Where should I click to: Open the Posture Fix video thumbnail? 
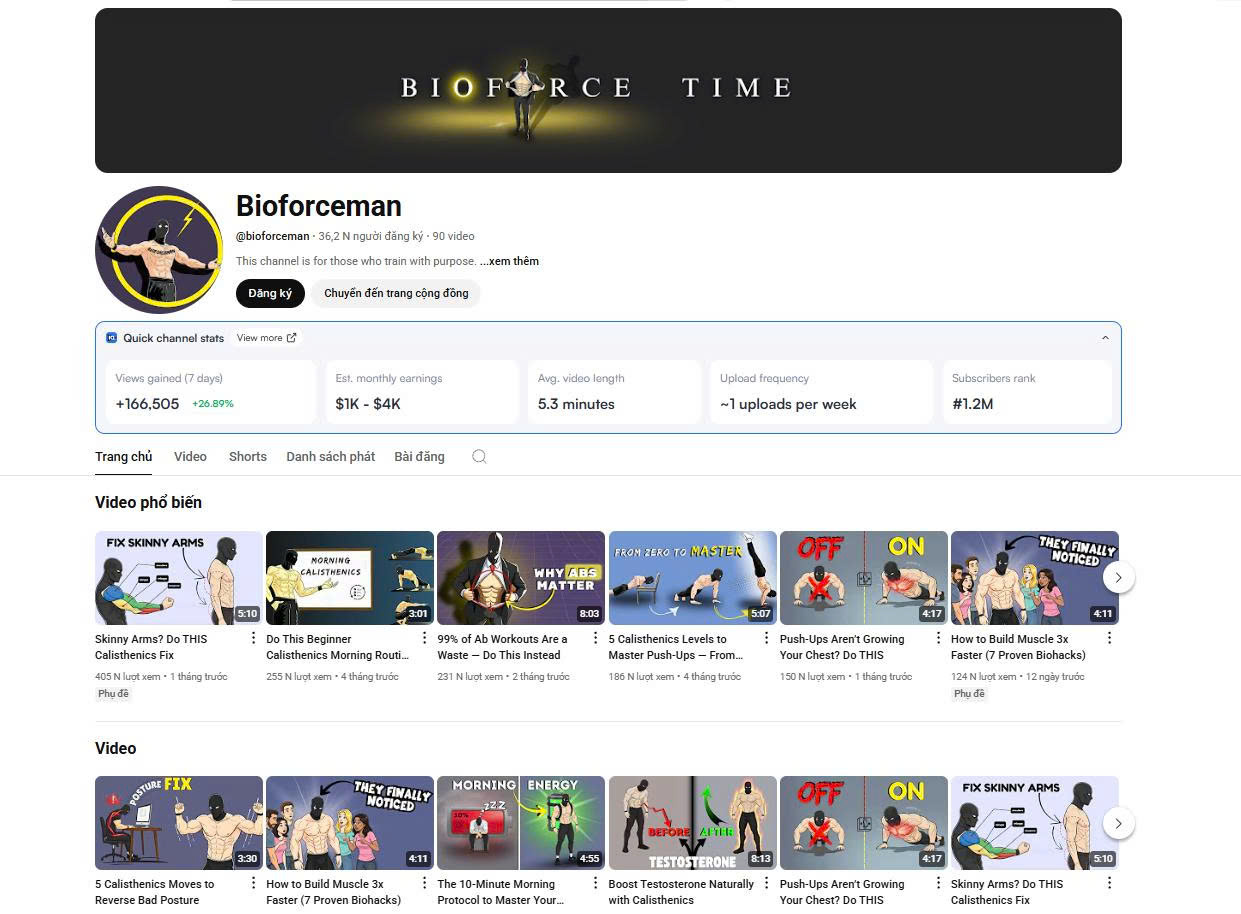click(178, 823)
